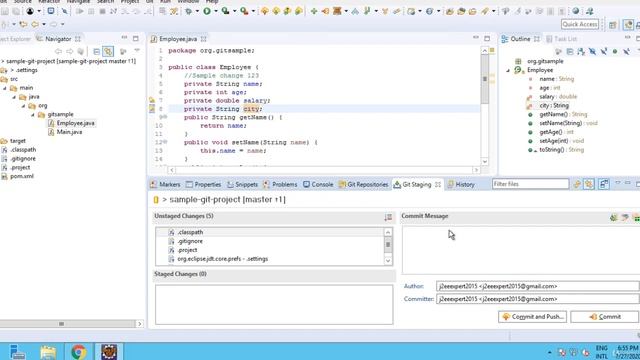640x360 pixels.
Task: Click the Author input field
Action: [538, 286]
